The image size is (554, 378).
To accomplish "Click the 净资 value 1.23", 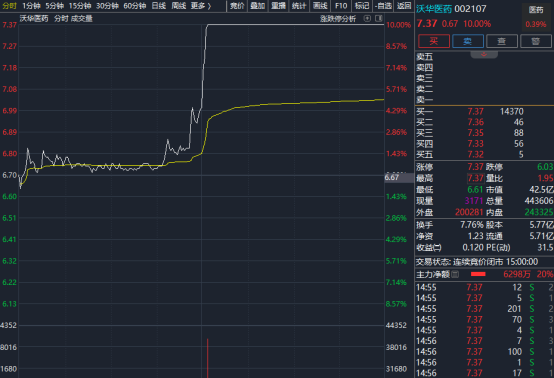I will (x=476, y=236).
